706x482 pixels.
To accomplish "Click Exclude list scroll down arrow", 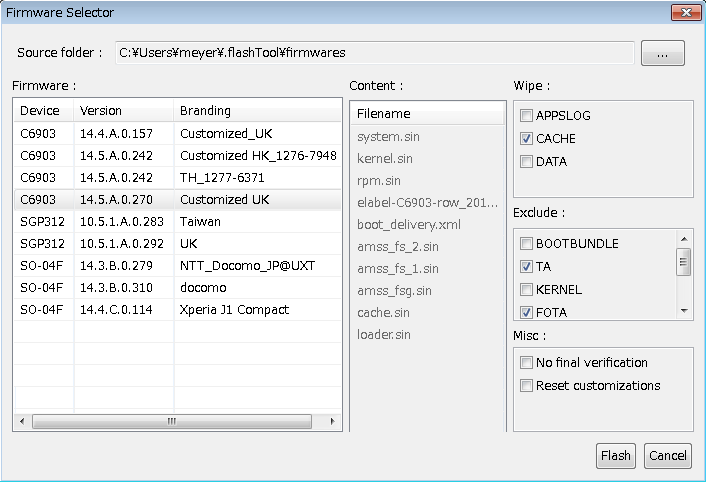I will click(x=684, y=311).
